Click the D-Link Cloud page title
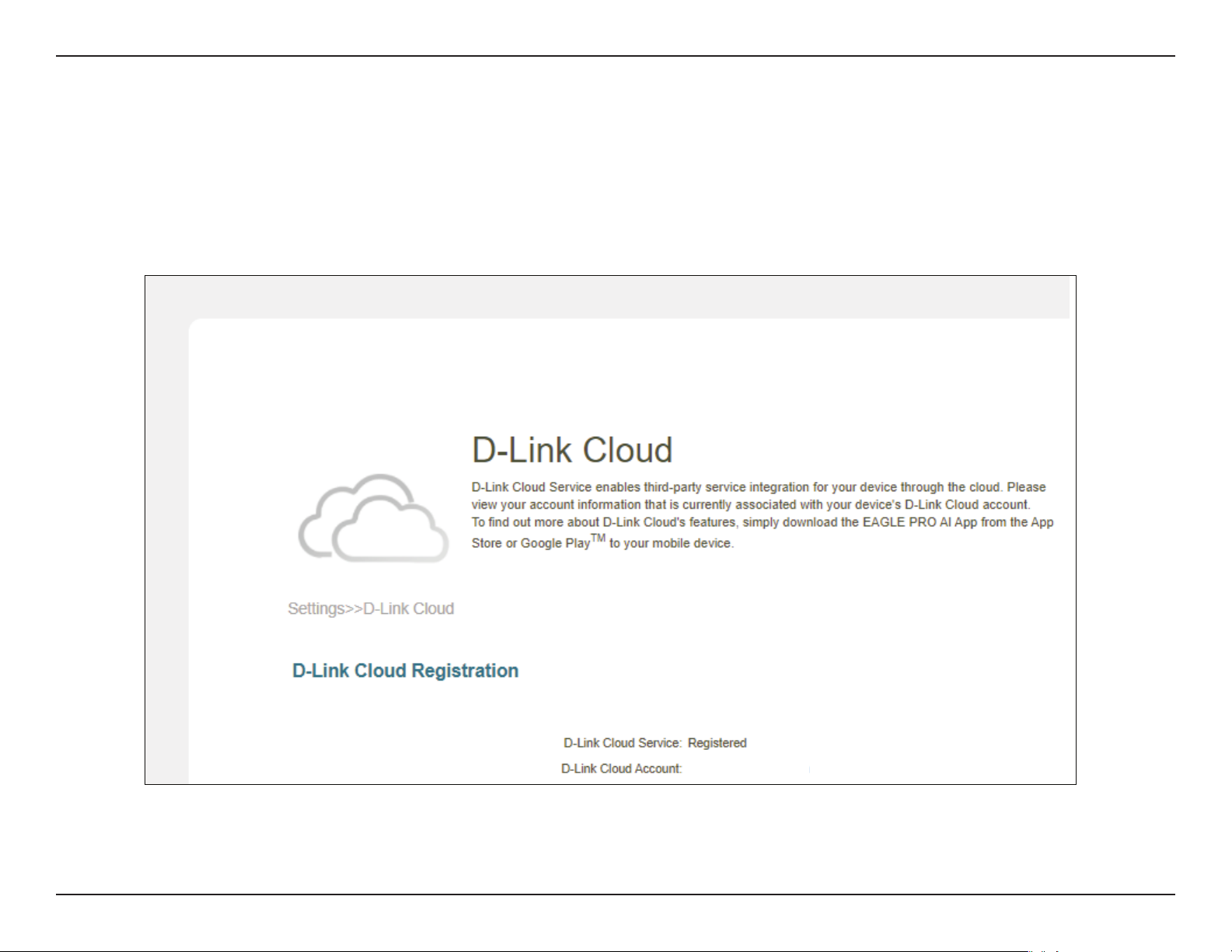The image size is (1232, 952). pos(572,450)
